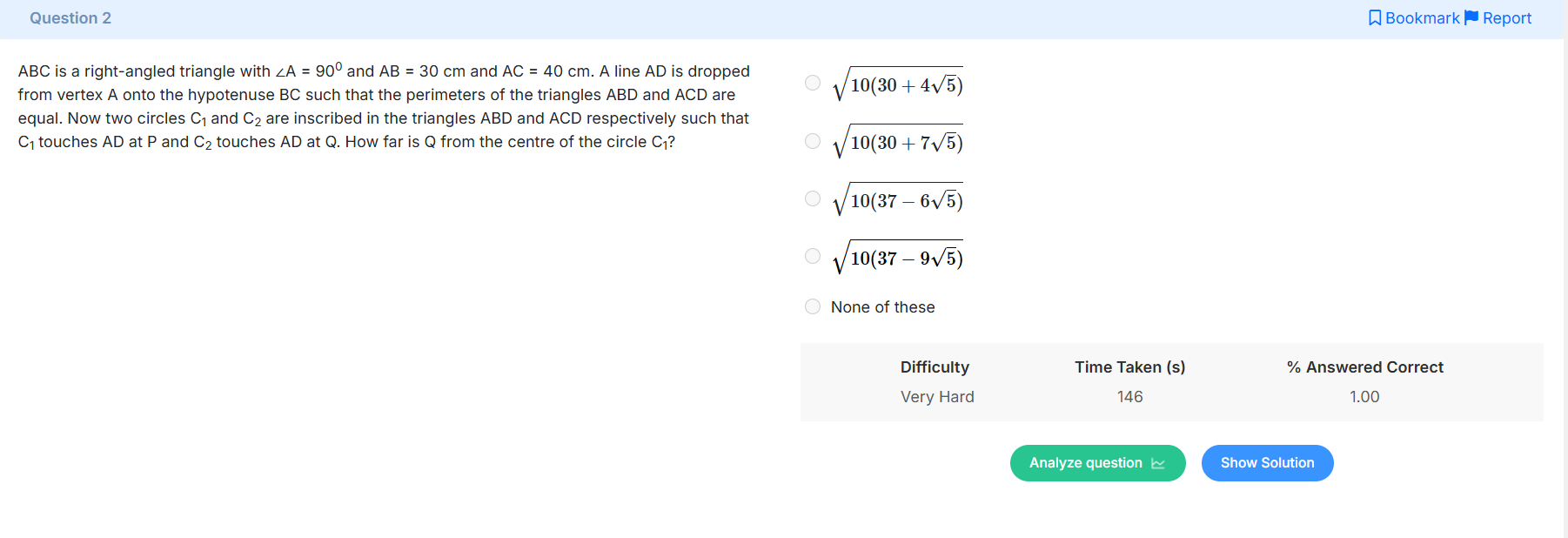Choose the 10(37 − 6√5) answer radio button
1568x538 pixels.
(x=813, y=198)
